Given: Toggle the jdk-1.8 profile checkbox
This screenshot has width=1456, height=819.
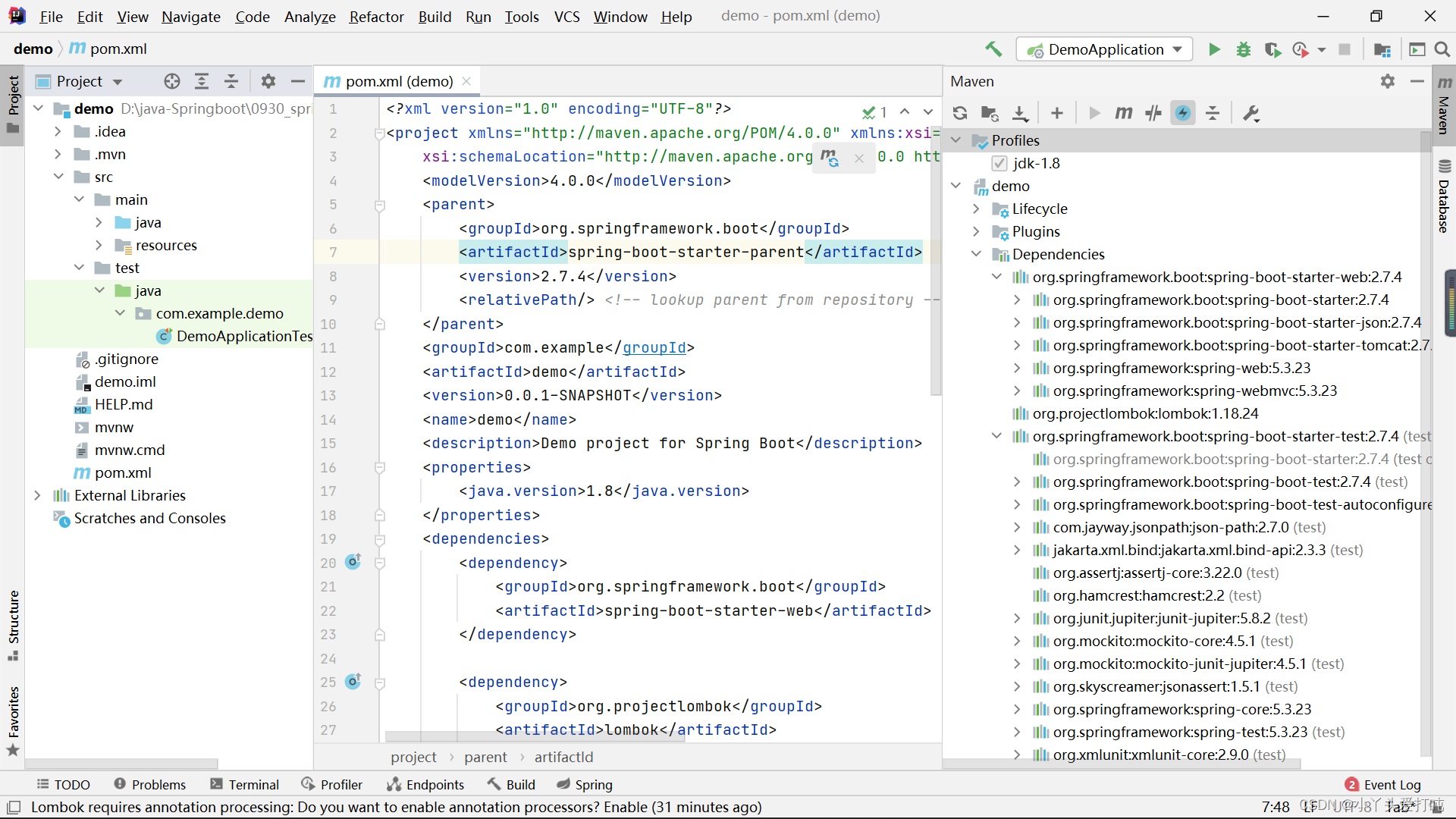Looking at the screenshot, I should (999, 163).
